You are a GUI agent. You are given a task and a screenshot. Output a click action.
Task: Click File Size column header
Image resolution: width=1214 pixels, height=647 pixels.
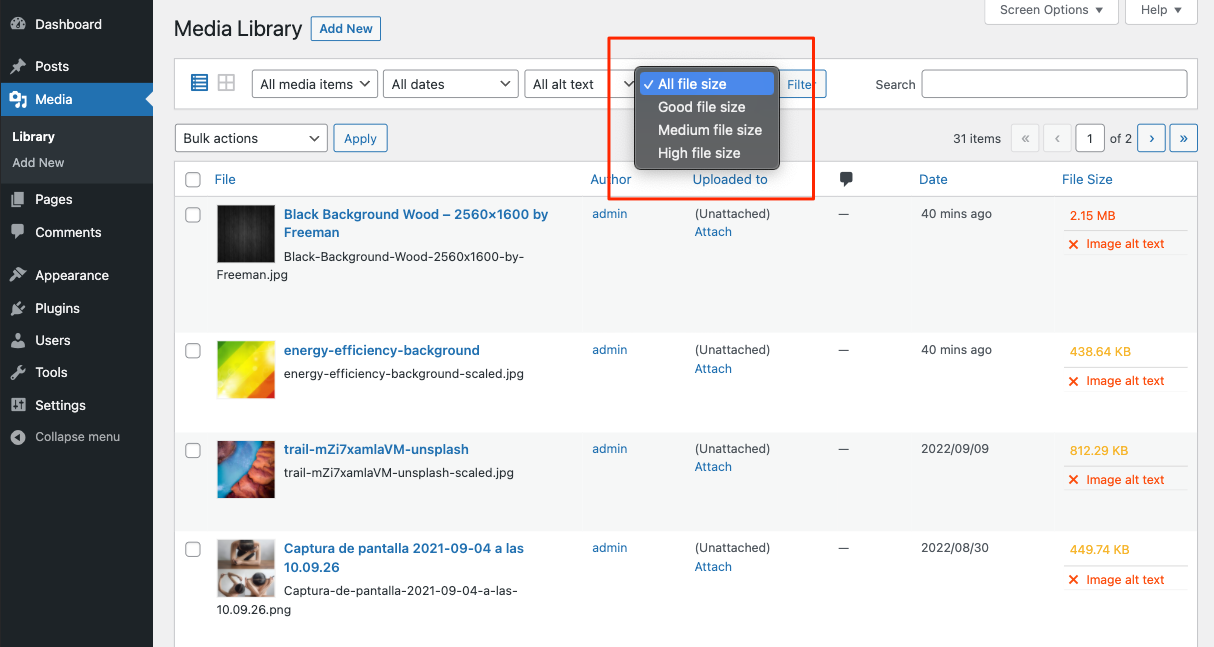1087,179
